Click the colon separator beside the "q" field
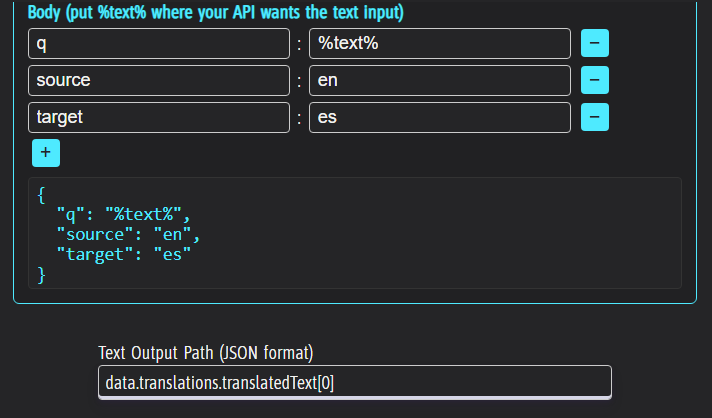The height and width of the screenshot is (418, 712). (x=299, y=44)
